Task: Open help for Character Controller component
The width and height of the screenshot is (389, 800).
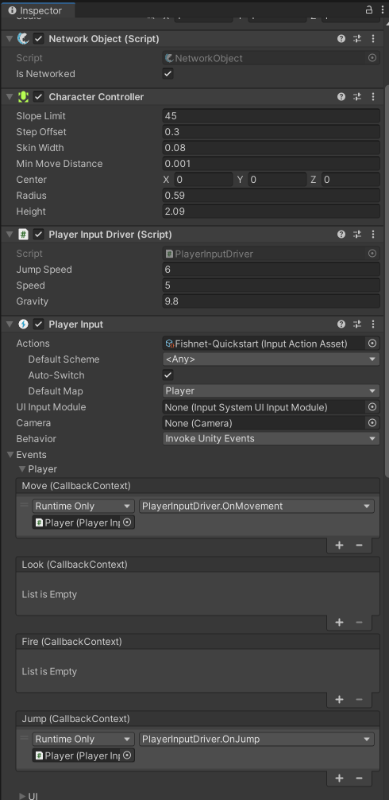Action: [x=341, y=97]
